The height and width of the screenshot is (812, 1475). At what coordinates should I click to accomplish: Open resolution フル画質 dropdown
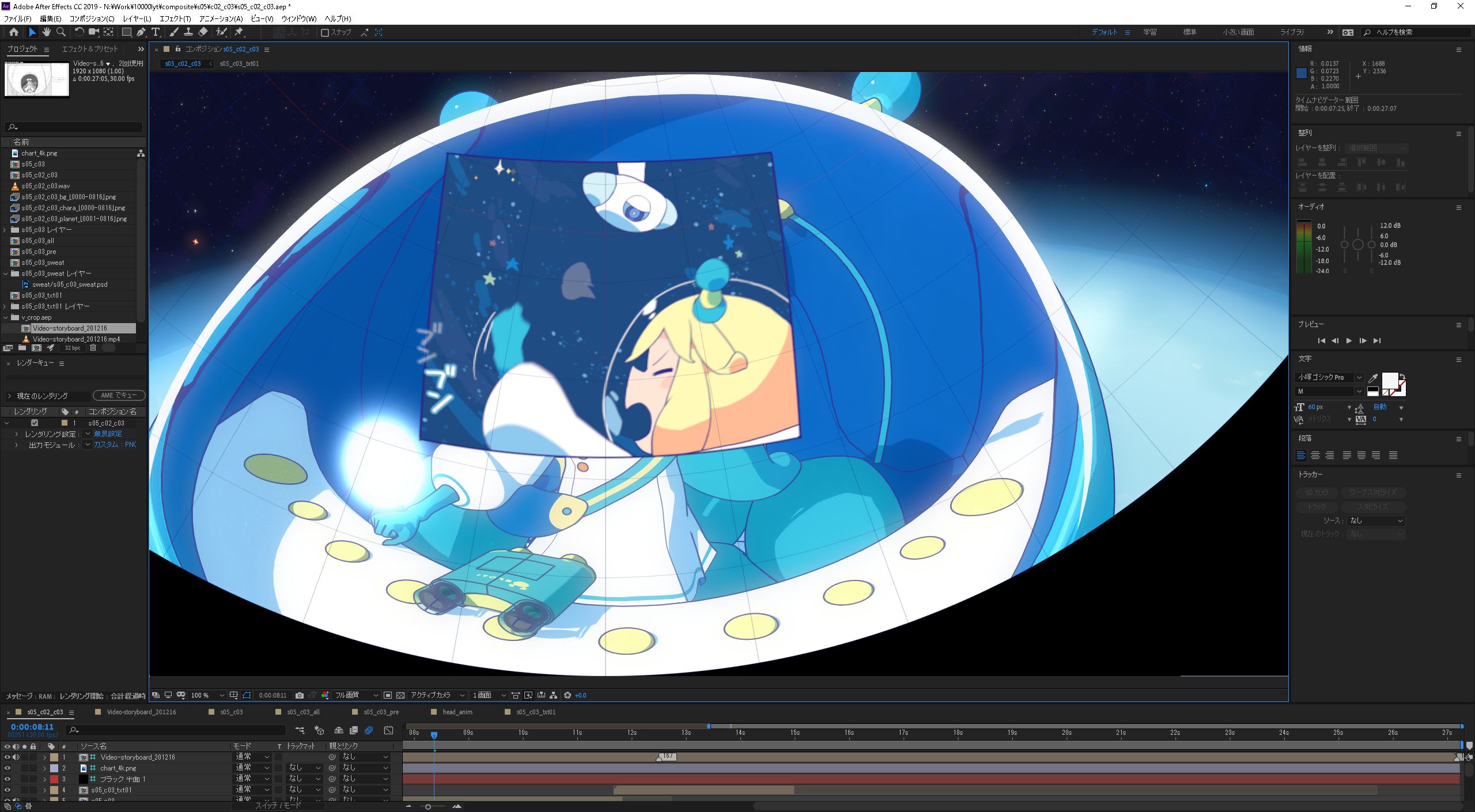tap(357, 695)
